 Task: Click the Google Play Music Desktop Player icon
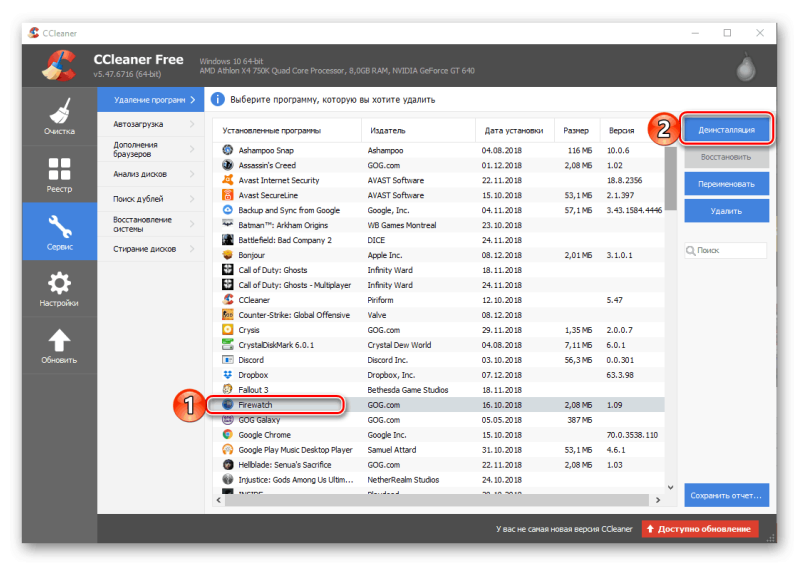[x=228, y=450]
